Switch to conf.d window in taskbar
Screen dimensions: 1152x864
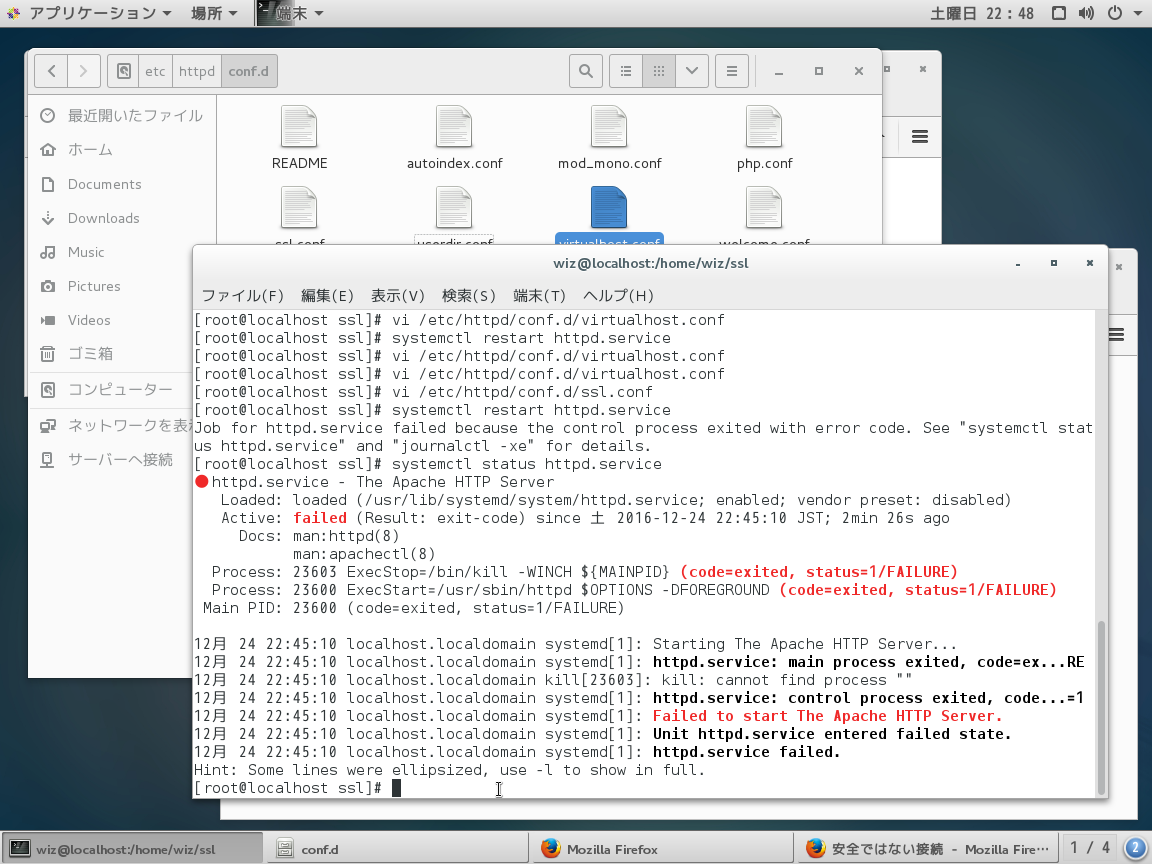397,849
